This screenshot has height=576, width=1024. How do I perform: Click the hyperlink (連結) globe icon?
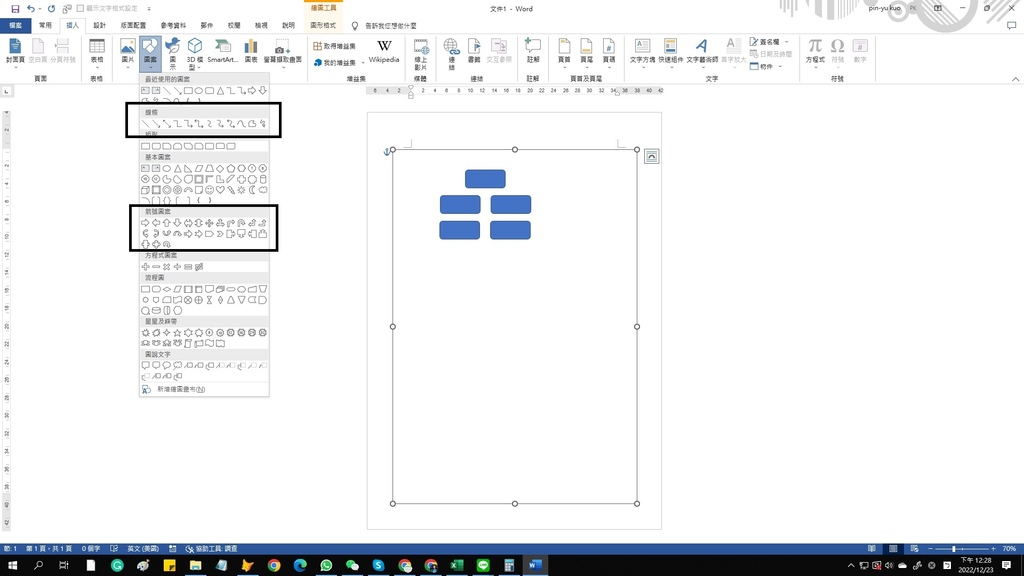451,54
